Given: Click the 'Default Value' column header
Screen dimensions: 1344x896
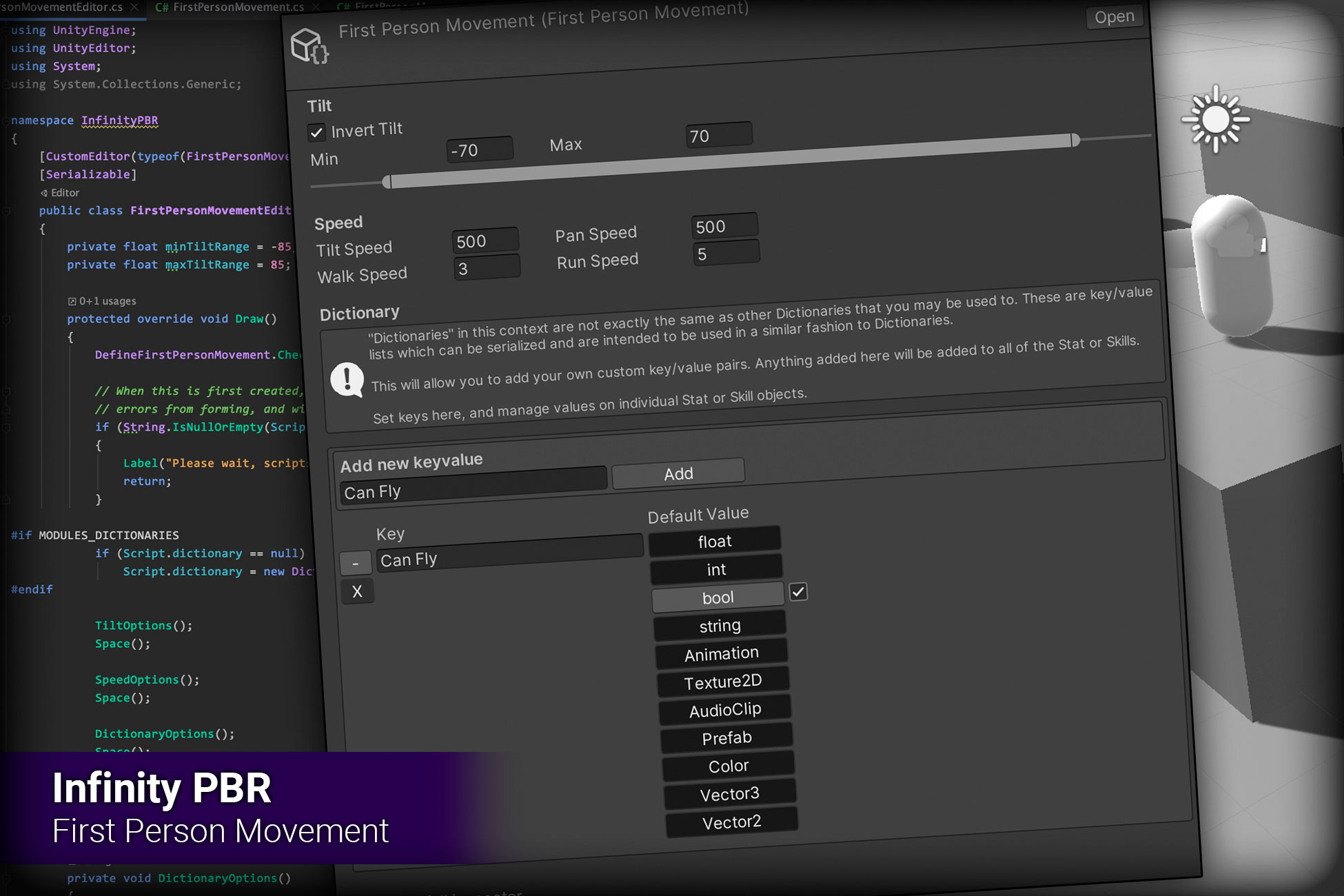Looking at the screenshot, I should 698,515.
